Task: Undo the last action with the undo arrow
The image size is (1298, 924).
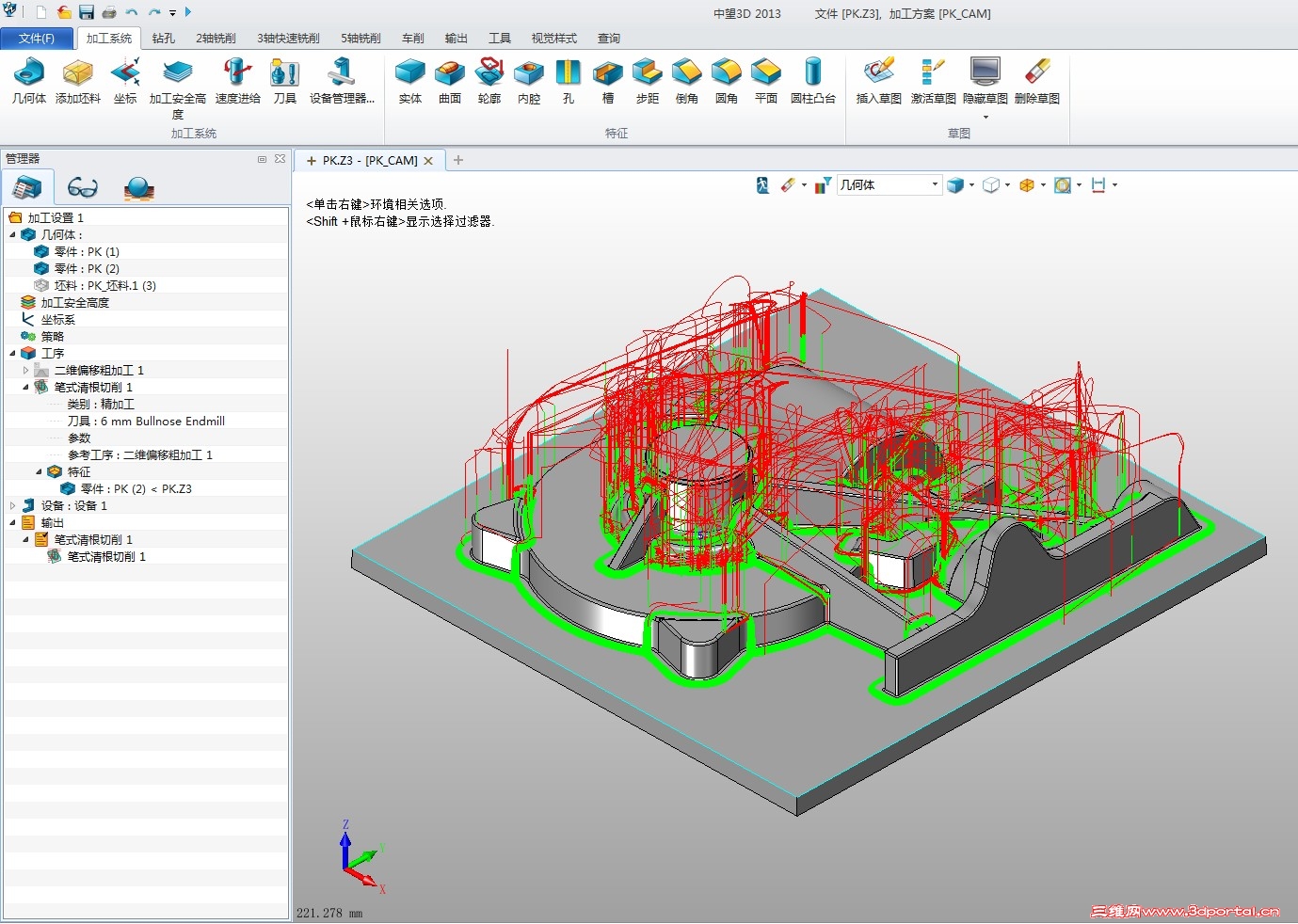Action: click(132, 12)
